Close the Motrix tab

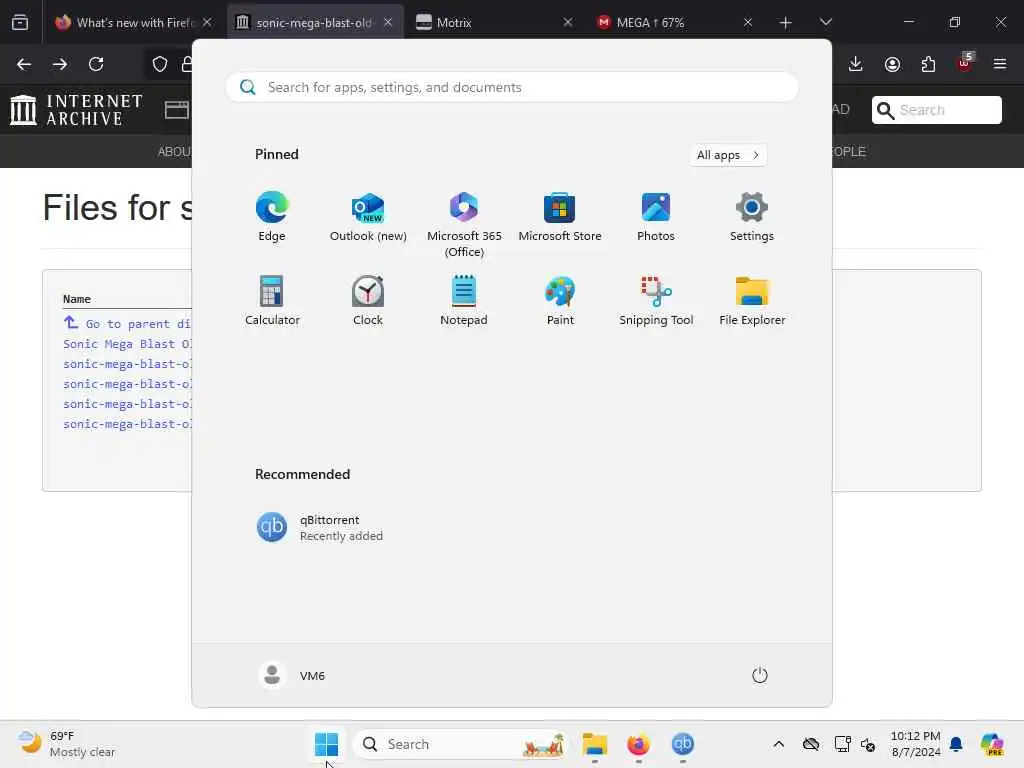coord(568,22)
